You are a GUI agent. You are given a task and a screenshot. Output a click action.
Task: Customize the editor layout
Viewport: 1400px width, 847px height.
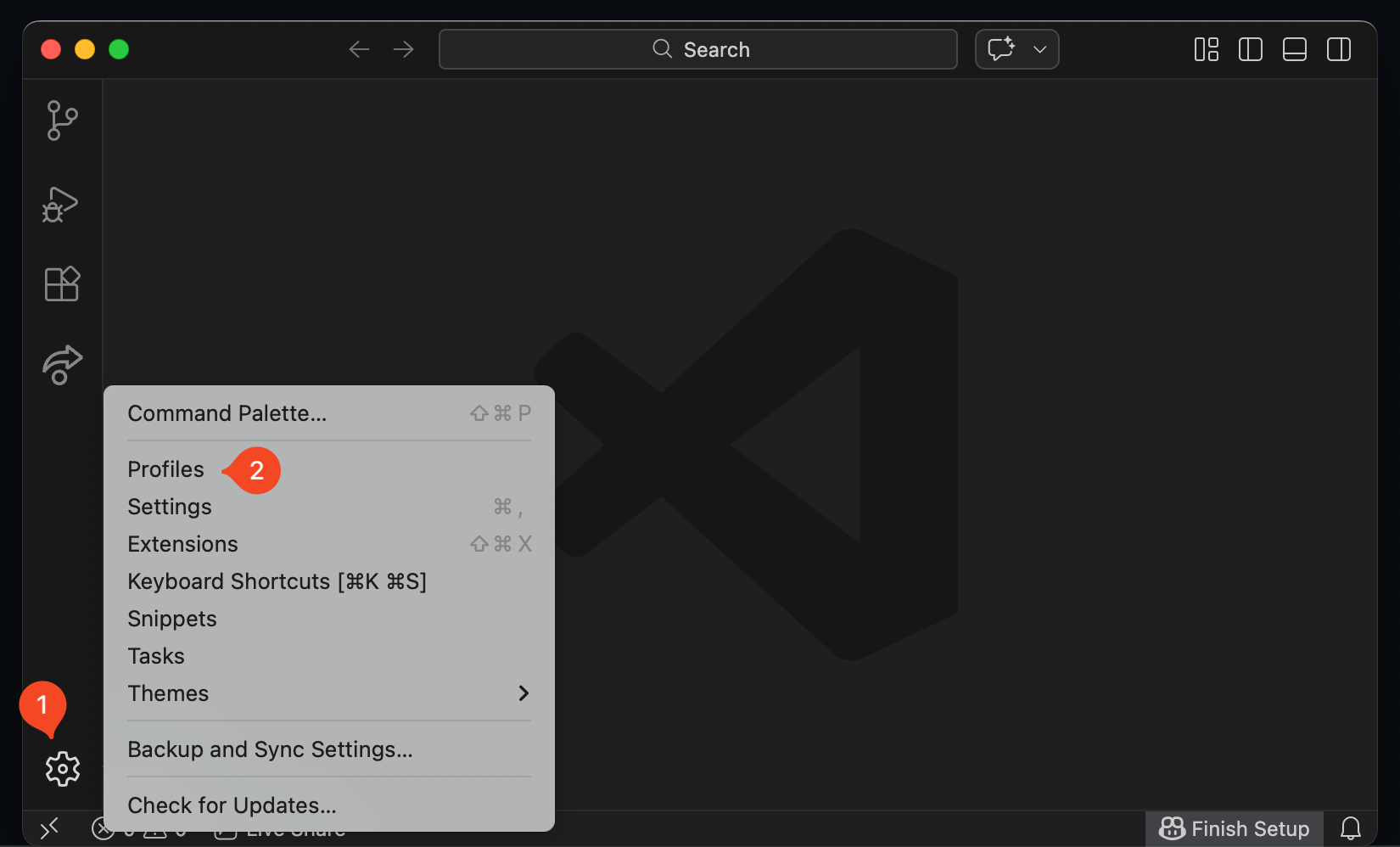pyautogui.click(x=1206, y=49)
